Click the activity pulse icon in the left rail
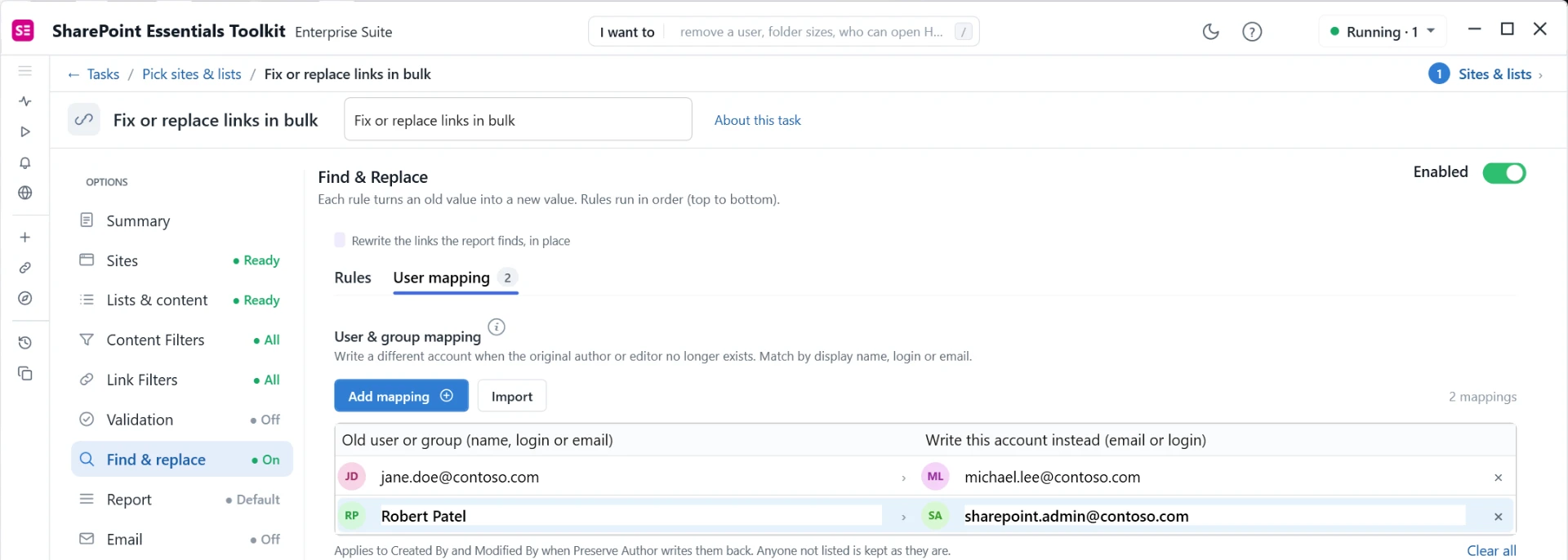This screenshot has height=560, width=1568. (x=25, y=101)
